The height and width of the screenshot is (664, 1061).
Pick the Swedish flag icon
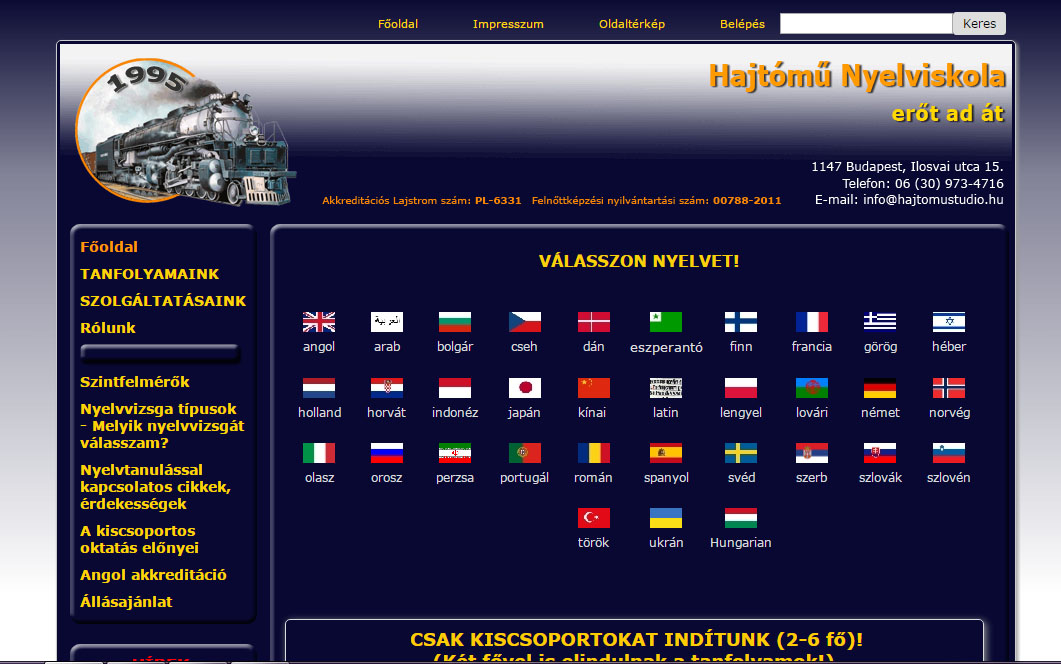point(741,453)
